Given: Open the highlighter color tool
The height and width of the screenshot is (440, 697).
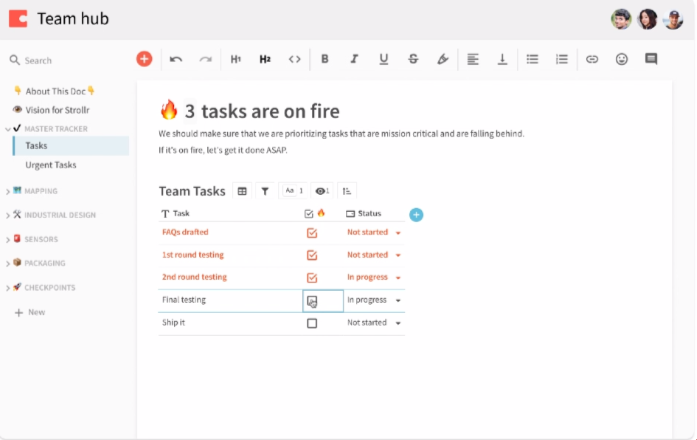Looking at the screenshot, I should [443, 59].
